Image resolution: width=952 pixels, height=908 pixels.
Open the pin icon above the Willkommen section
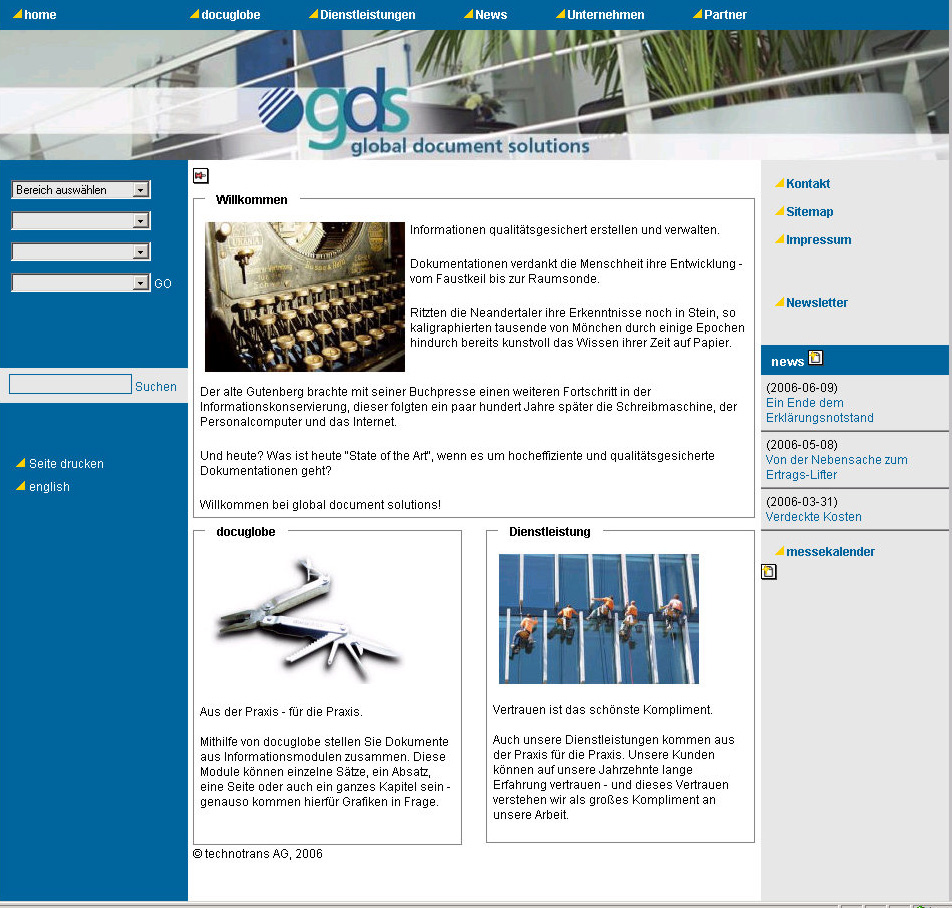(201, 175)
